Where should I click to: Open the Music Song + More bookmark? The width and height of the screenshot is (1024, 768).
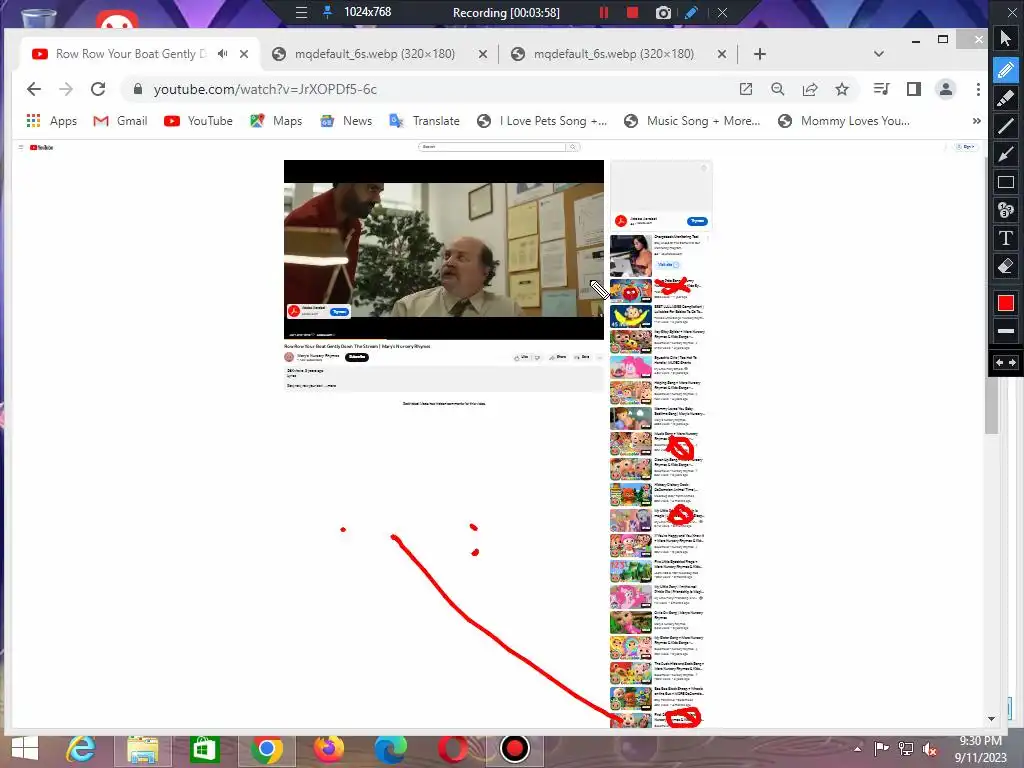692,121
